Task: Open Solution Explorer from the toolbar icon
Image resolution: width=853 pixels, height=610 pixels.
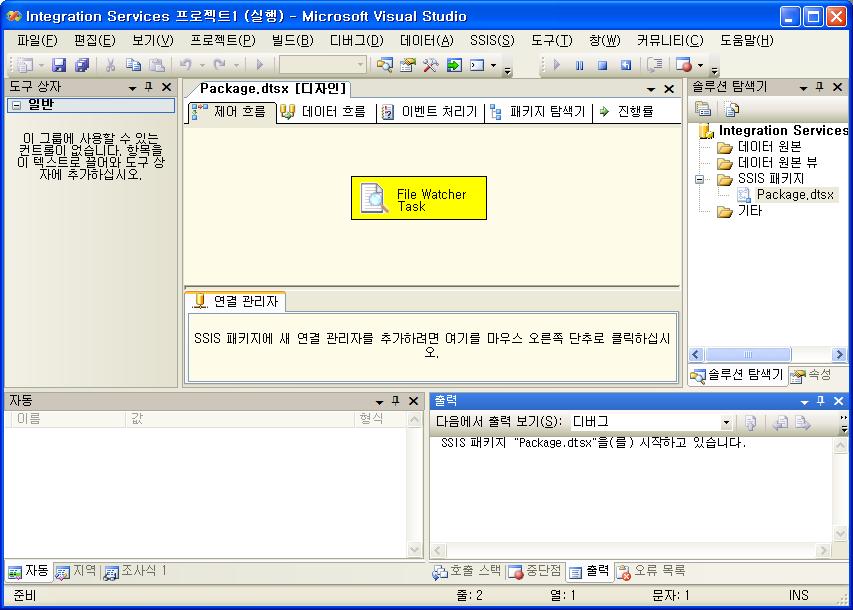Action: (x=385, y=65)
